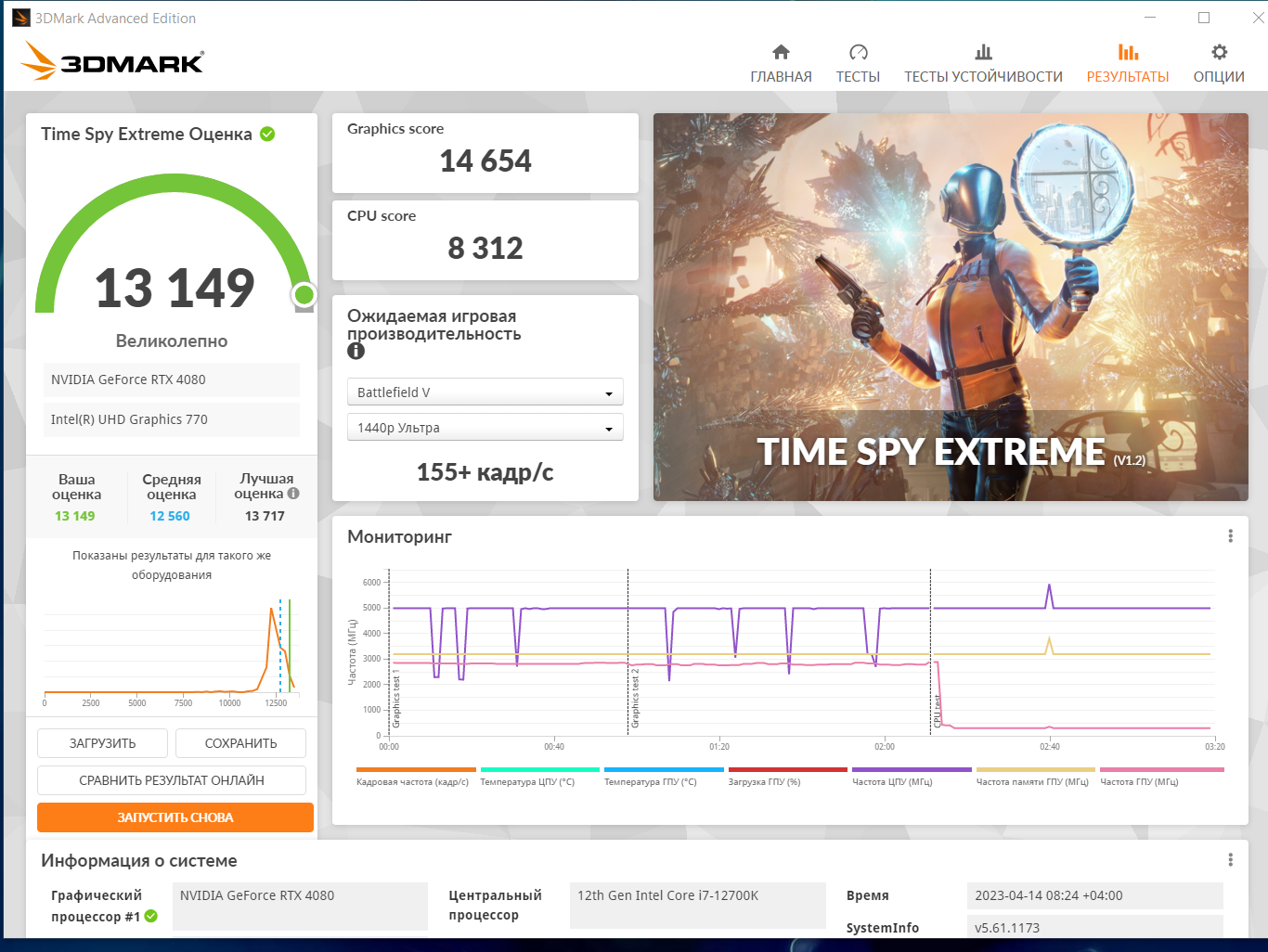Viewport: 1268px width, 952px height.
Task: Click the bar chart icon above ТЕСТЫ УСТОЙЧИВОСТИ
Action: (x=983, y=52)
